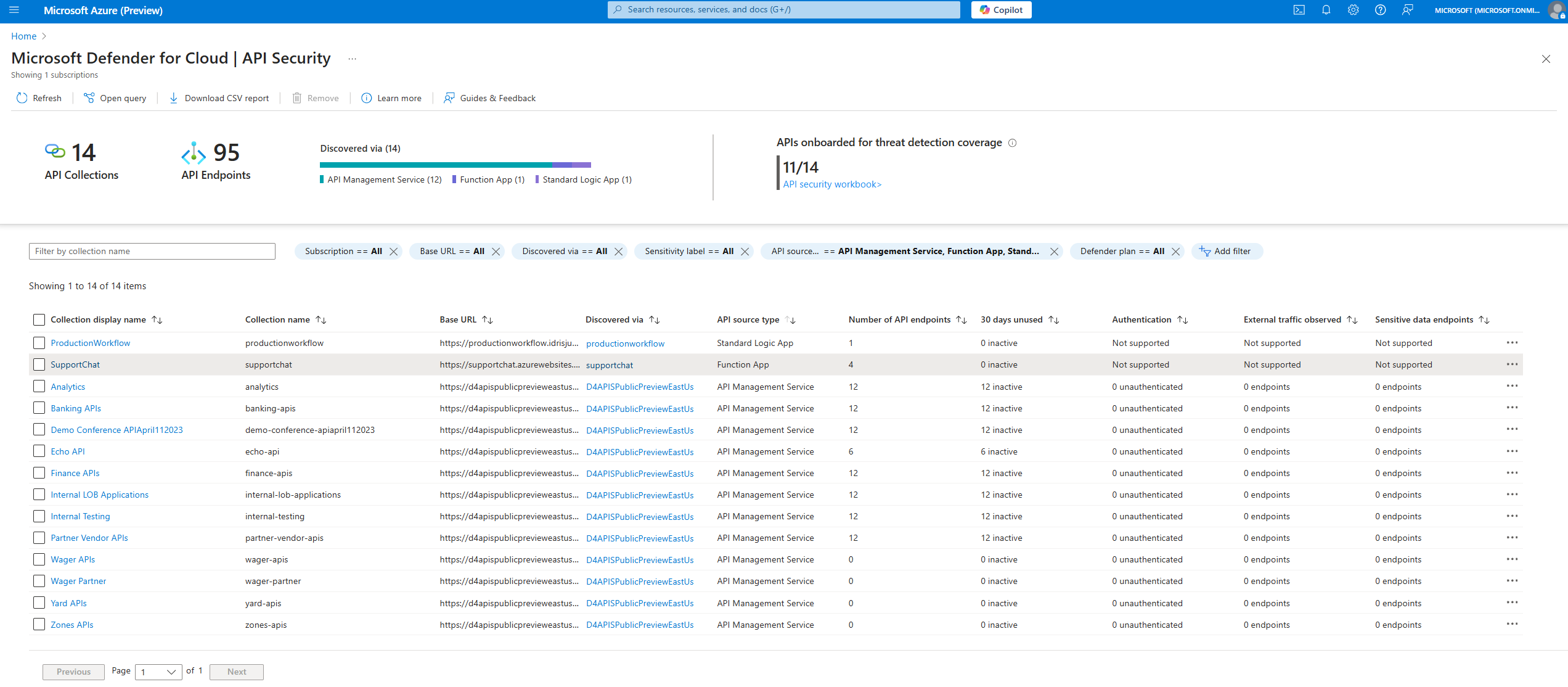
Task: Download CSV report of API collections
Action: pyautogui.click(x=219, y=97)
